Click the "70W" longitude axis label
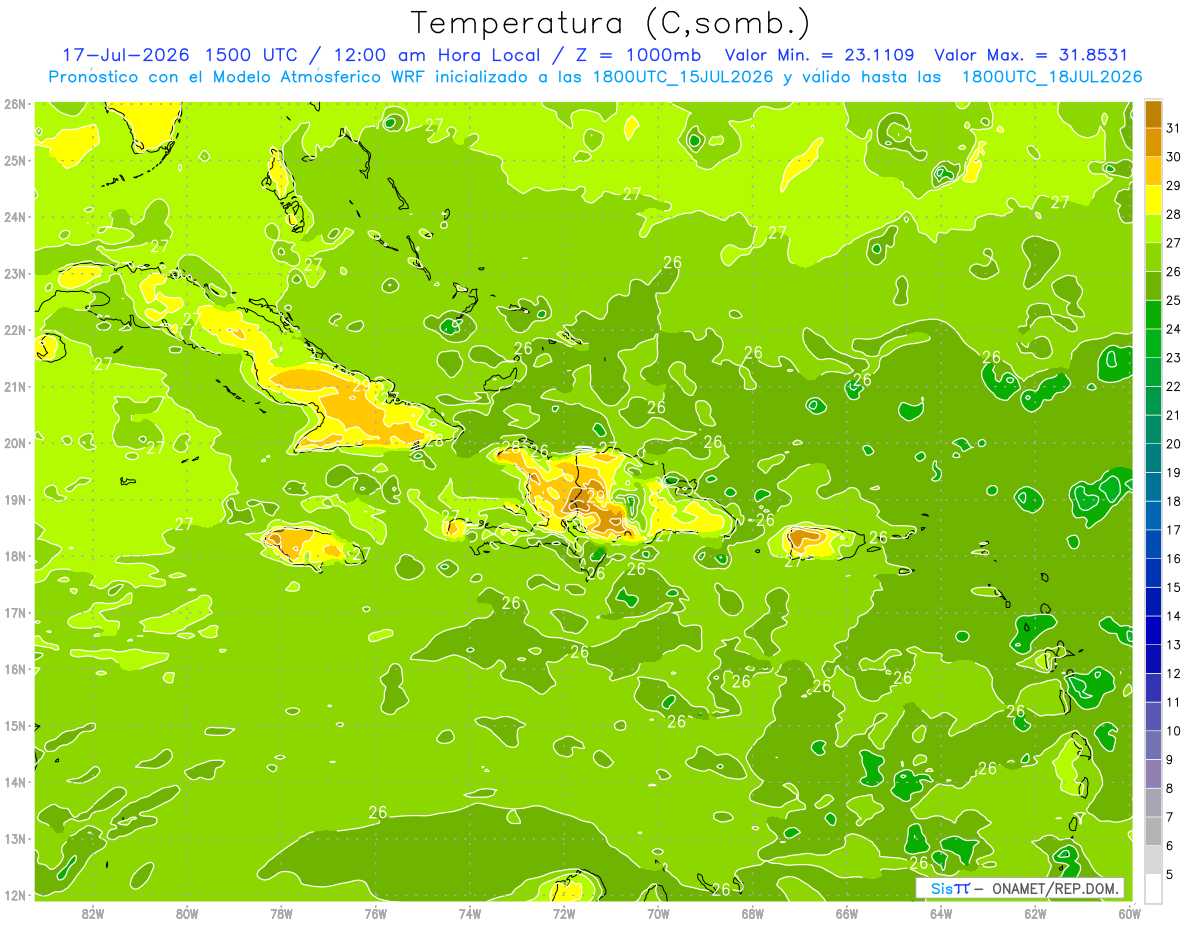 (x=658, y=913)
